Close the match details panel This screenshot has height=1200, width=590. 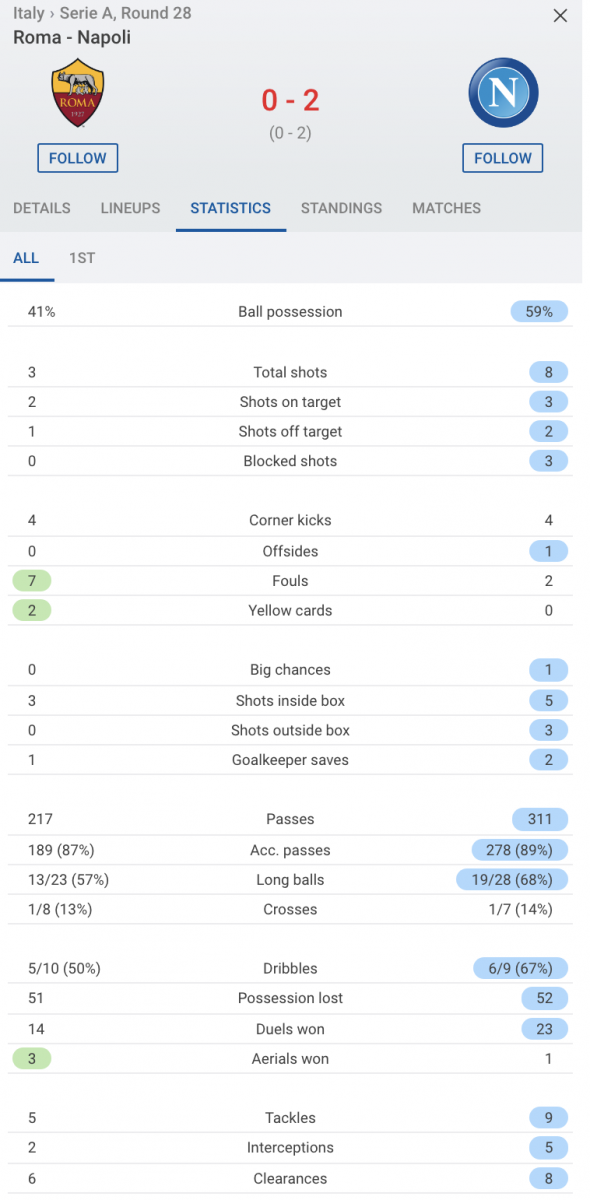[x=560, y=16]
